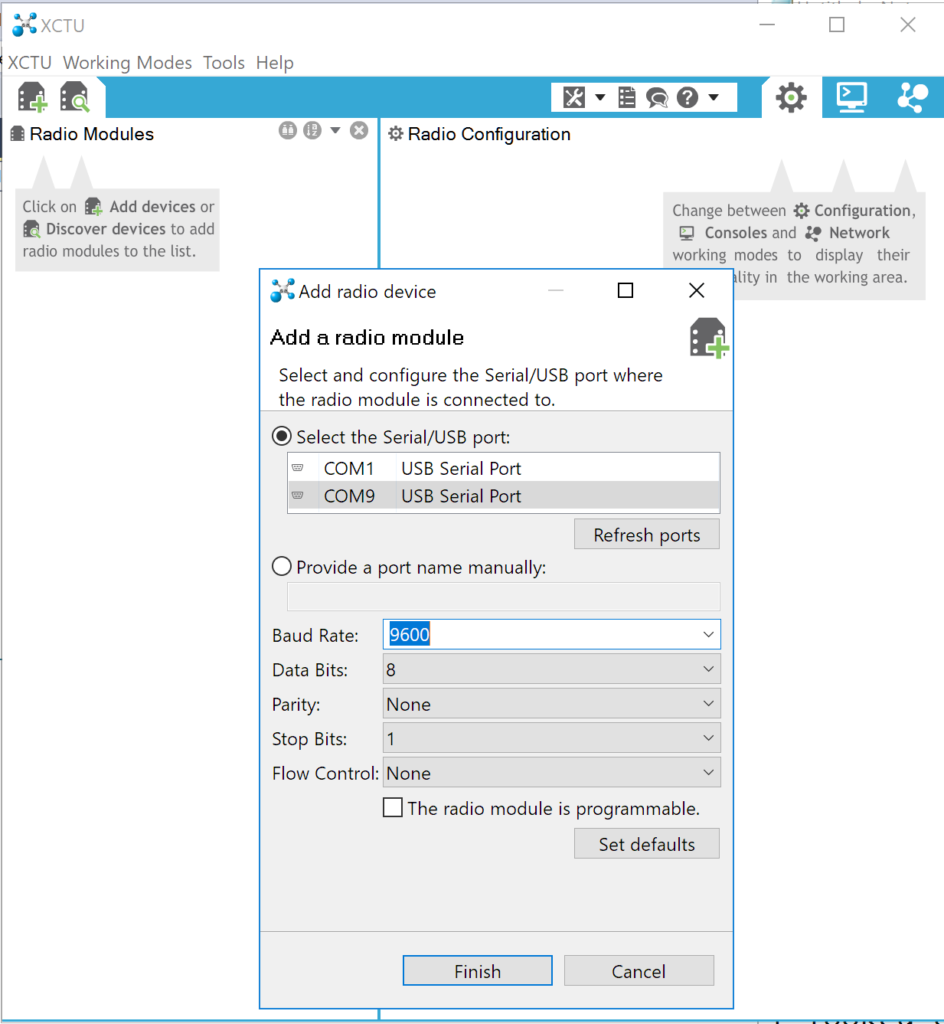The width and height of the screenshot is (944, 1024).
Task: Click the Cancel button
Action: click(x=638, y=971)
